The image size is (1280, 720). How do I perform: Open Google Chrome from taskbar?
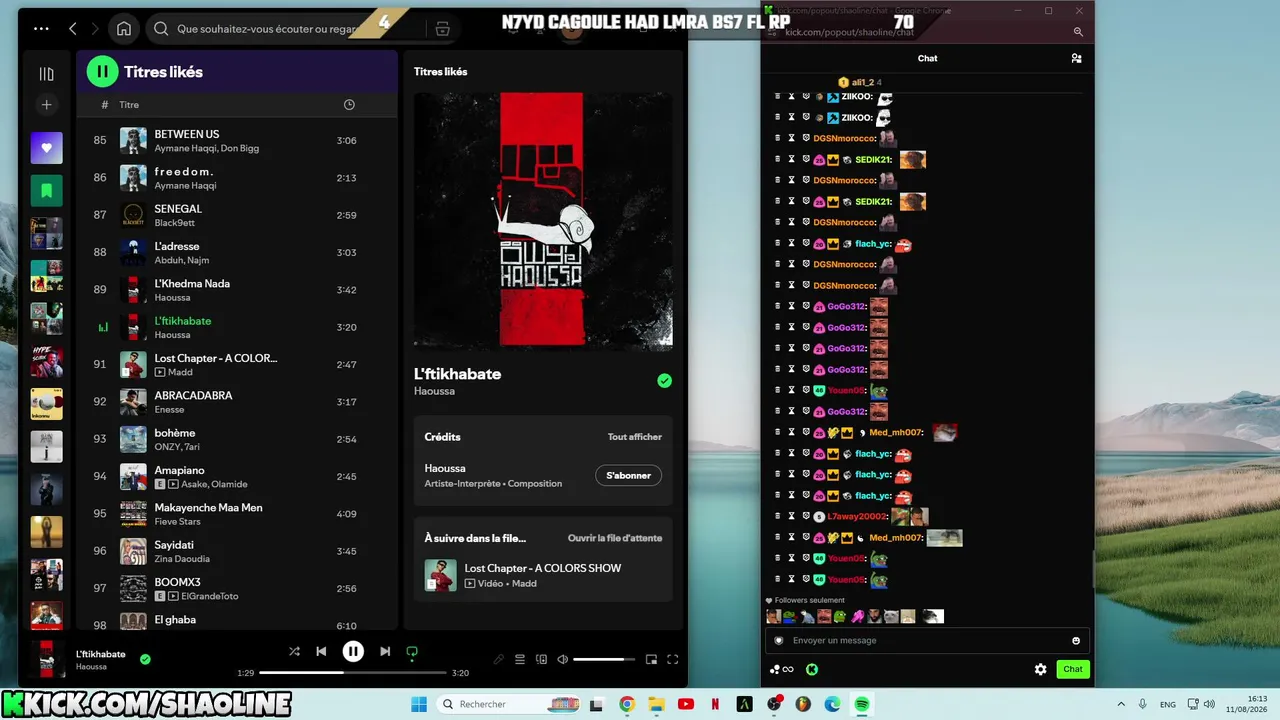(627, 704)
